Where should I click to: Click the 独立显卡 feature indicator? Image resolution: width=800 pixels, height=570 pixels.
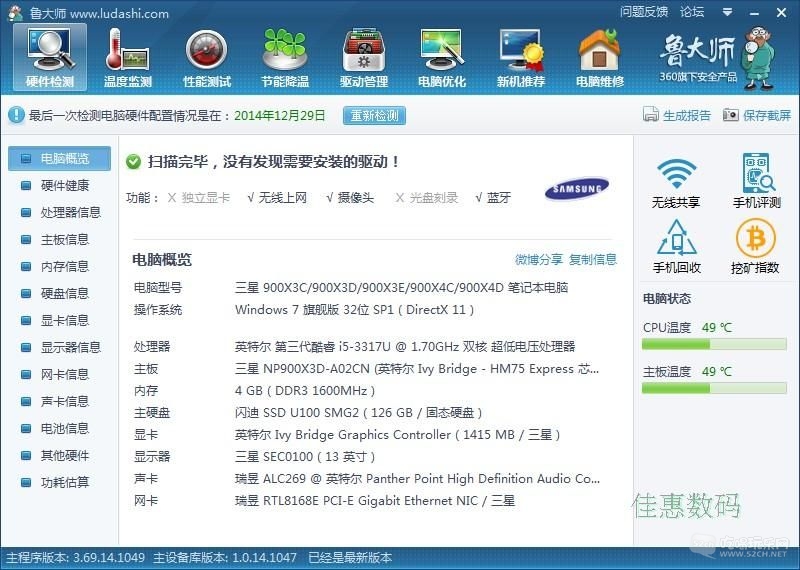(198, 197)
